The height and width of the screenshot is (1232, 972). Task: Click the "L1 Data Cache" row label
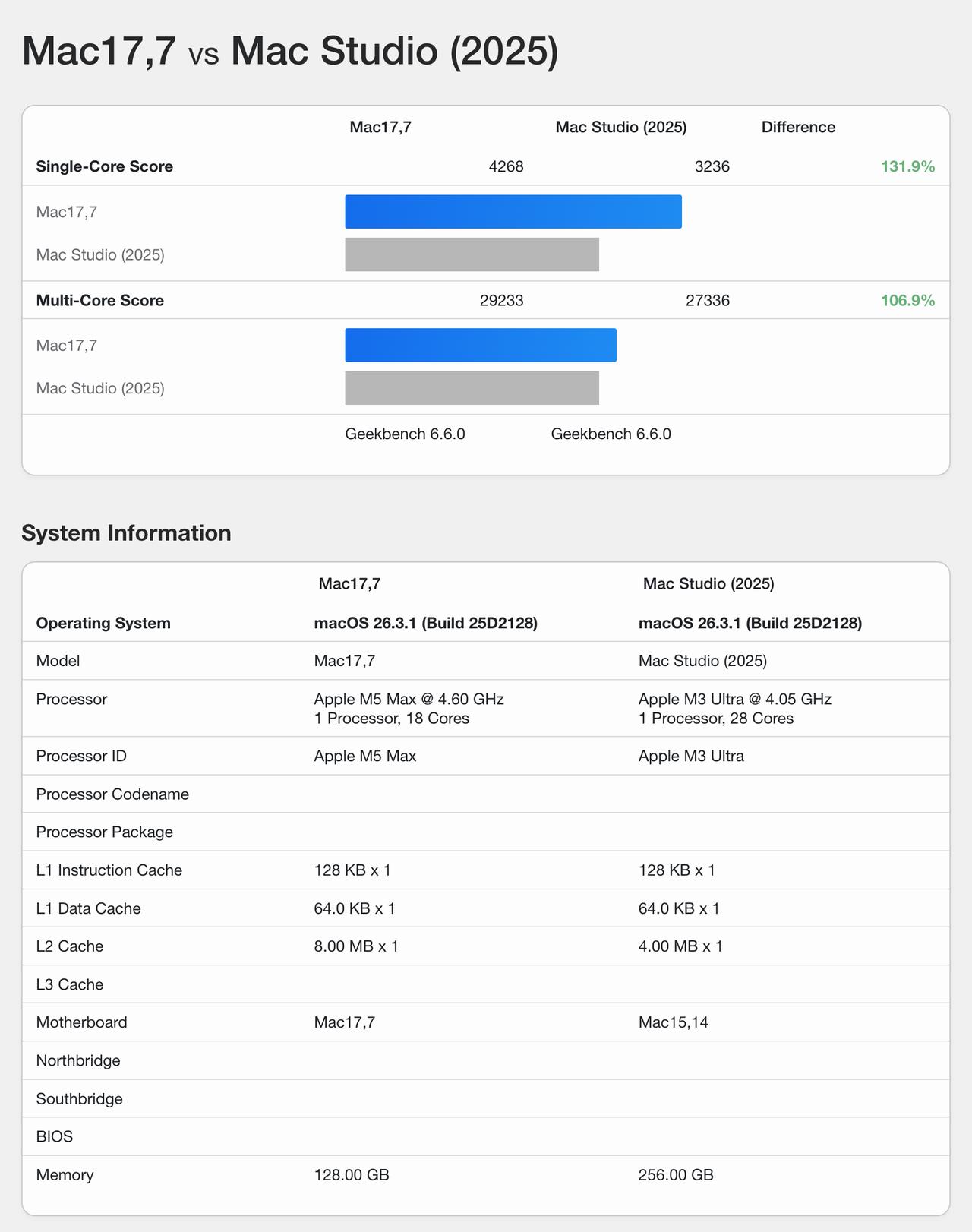pos(89,908)
